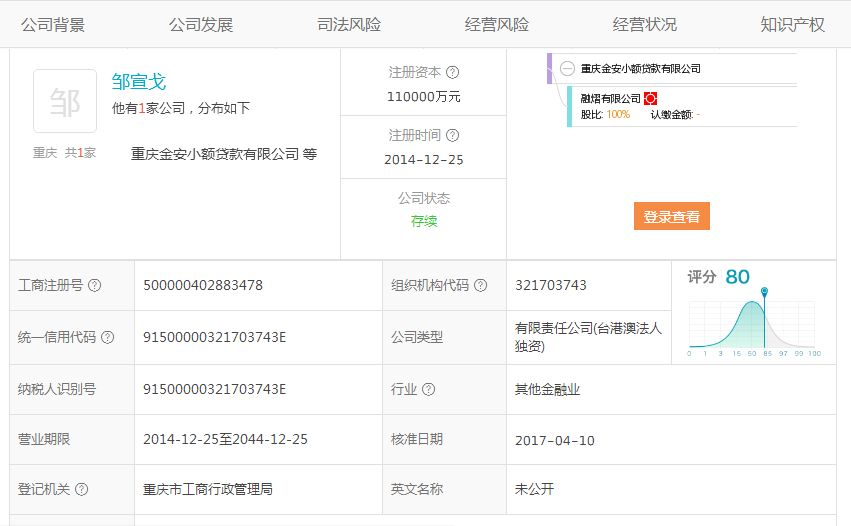Go to the 知识产权 tab
The height and width of the screenshot is (526, 851).
(792, 24)
